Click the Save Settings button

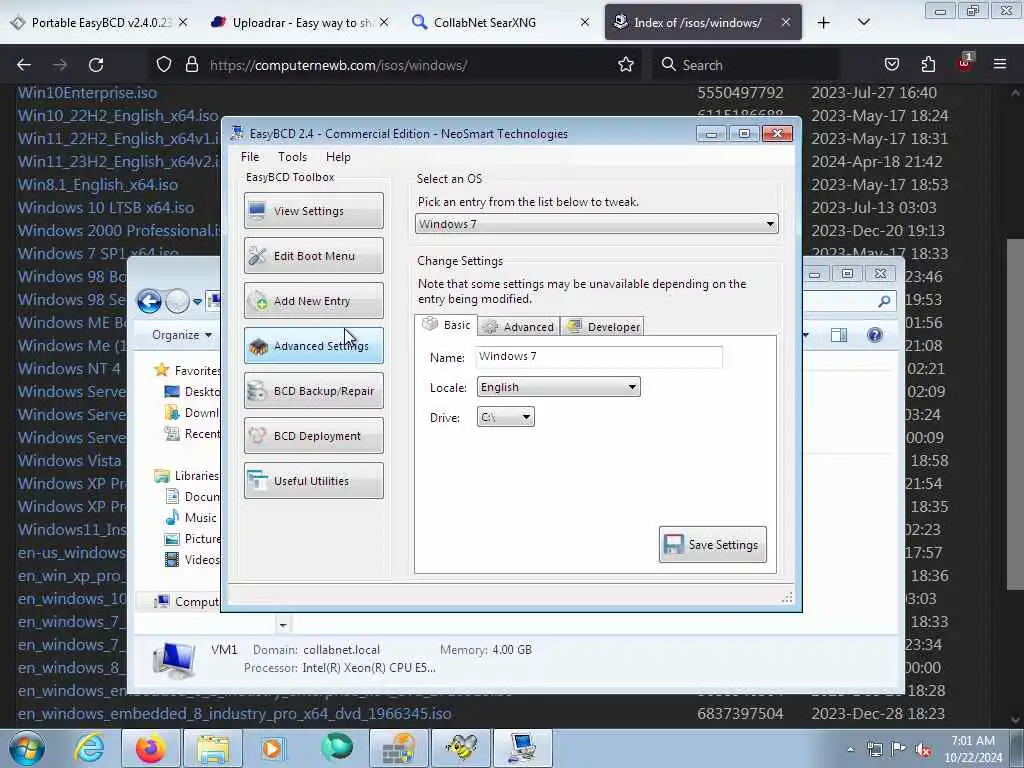712,545
